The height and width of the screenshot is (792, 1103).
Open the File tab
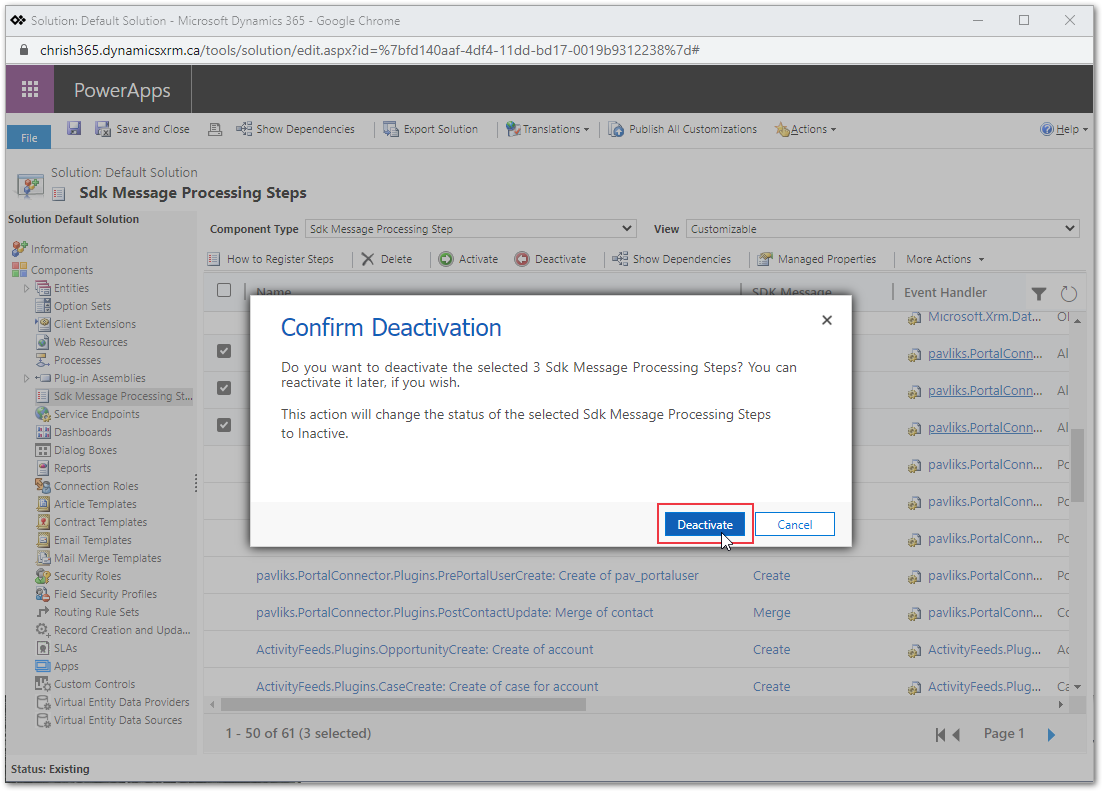[29, 137]
